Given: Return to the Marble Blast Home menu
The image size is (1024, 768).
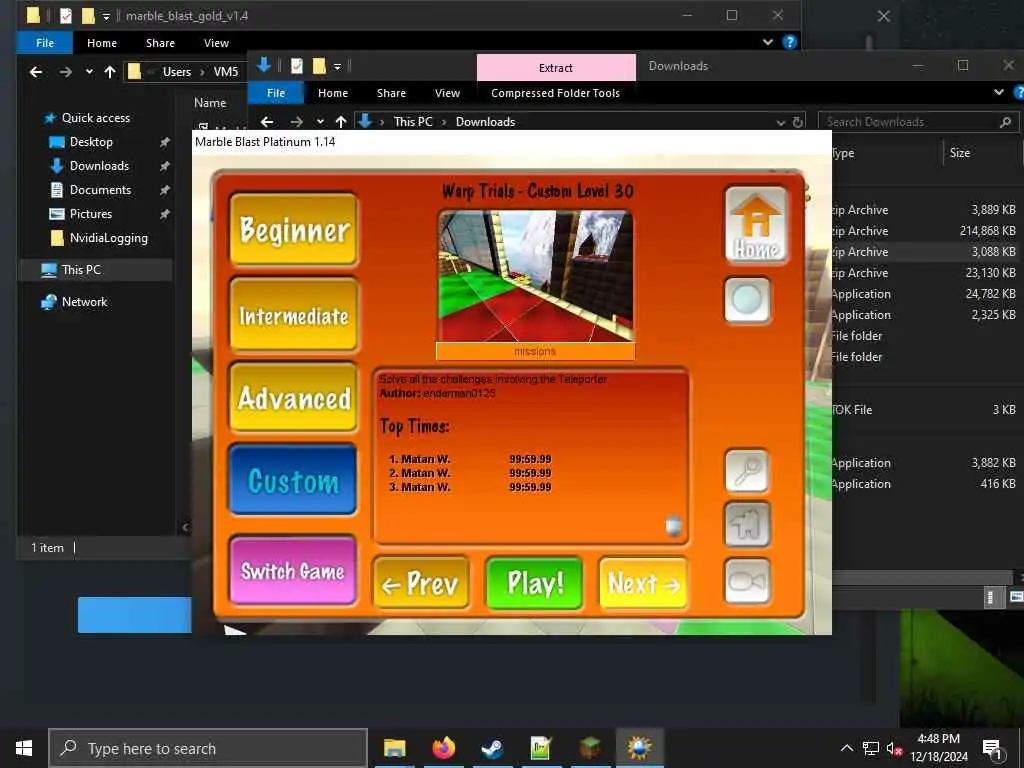Looking at the screenshot, I should pyautogui.click(x=756, y=225).
